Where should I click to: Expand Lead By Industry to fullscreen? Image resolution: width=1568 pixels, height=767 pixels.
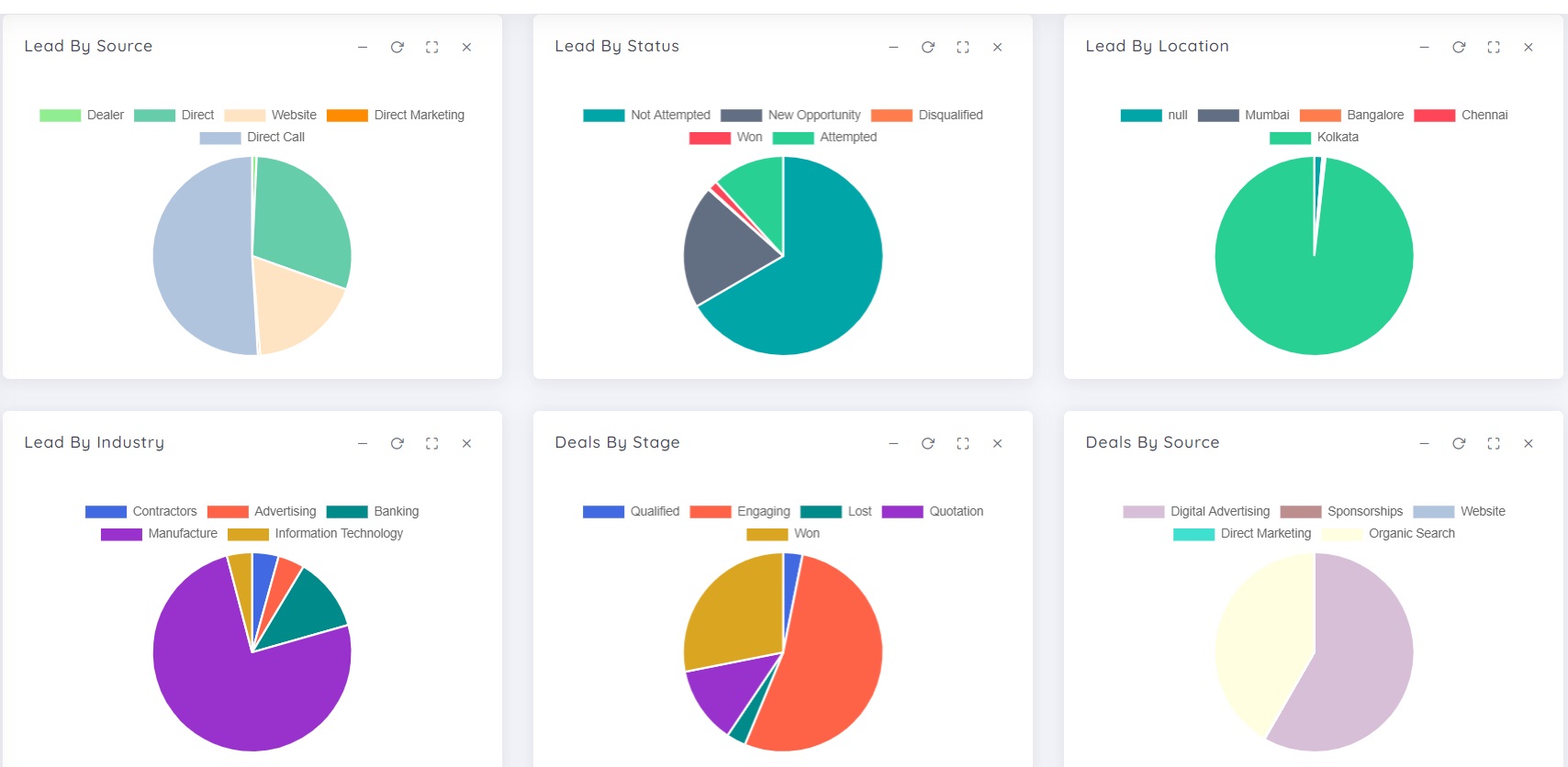point(432,443)
